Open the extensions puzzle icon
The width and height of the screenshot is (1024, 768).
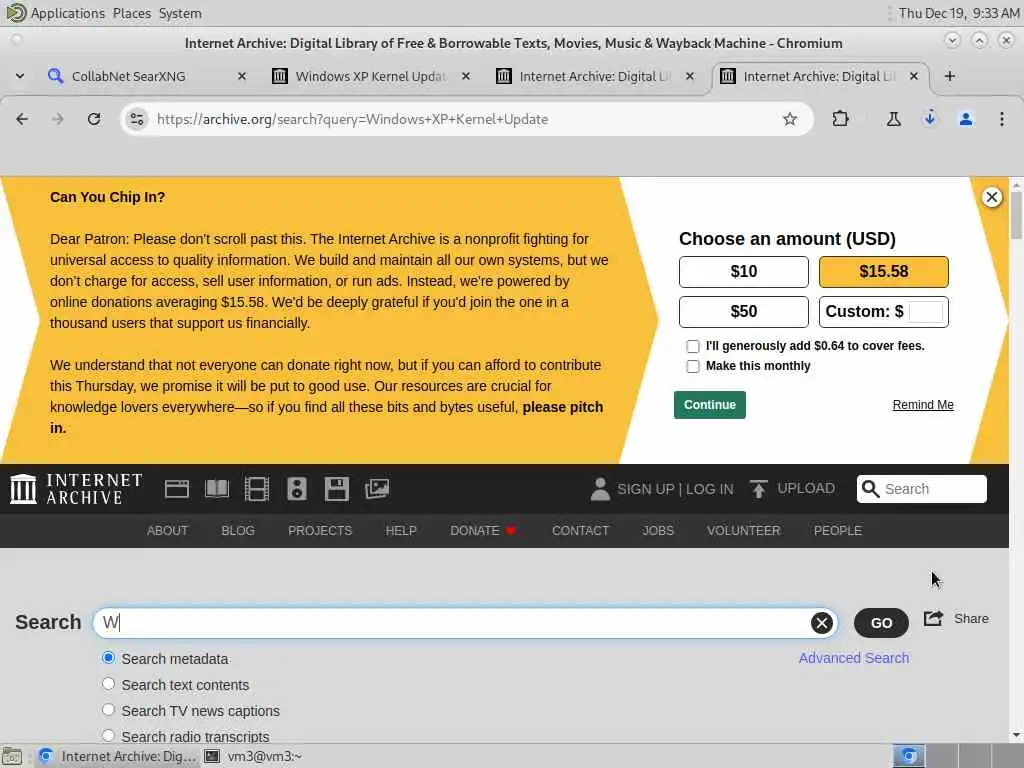[840, 119]
